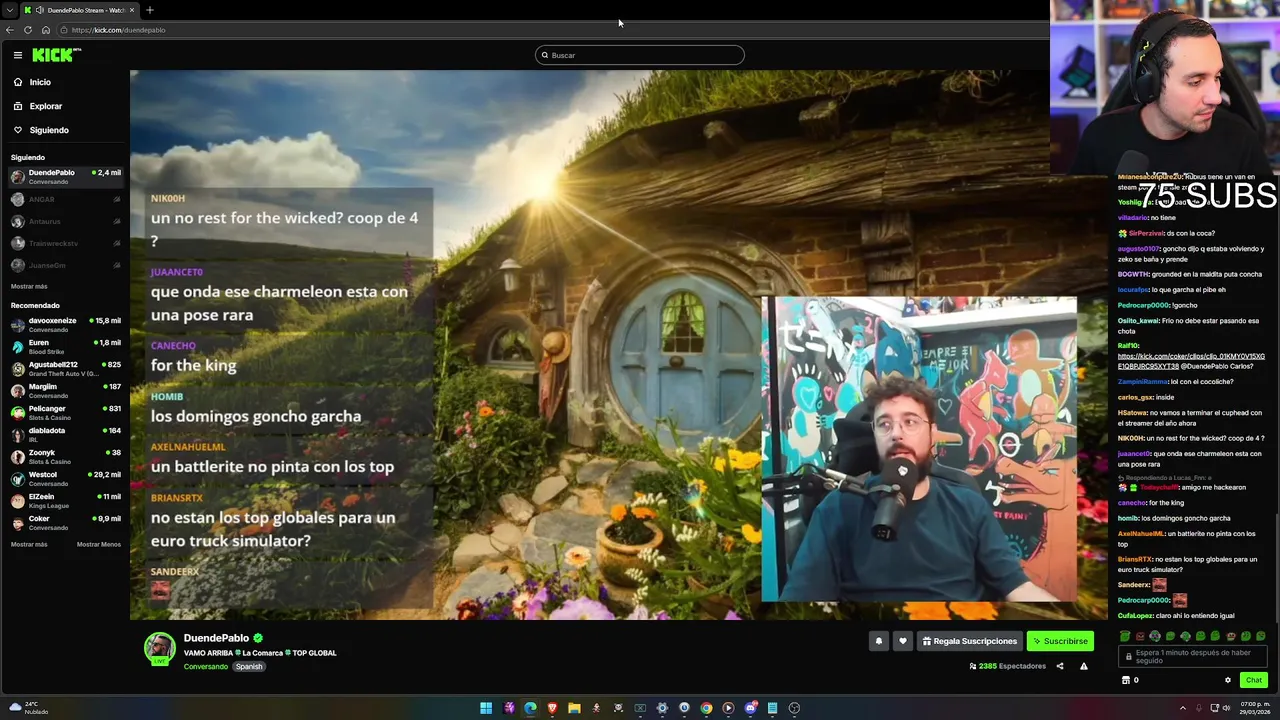Open Microsoft Edge from the taskbar
1280x720 pixels.
[530, 708]
